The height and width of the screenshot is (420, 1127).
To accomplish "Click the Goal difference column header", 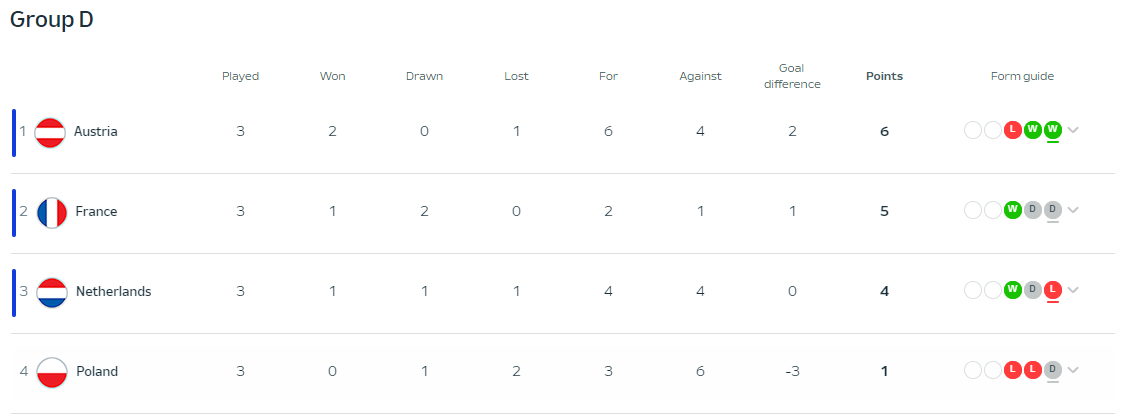I will pyautogui.click(x=792, y=76).
